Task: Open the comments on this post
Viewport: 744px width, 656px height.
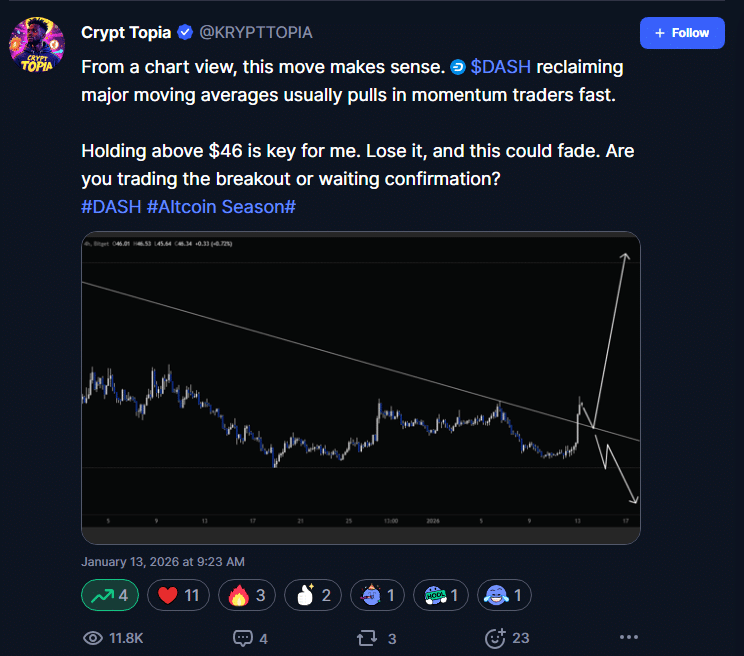Action: [x=243, y=637]
